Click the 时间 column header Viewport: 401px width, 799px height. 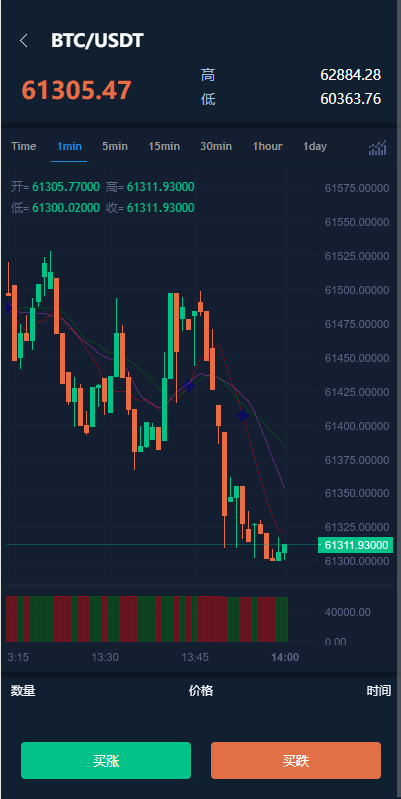(x=379, y=691)
